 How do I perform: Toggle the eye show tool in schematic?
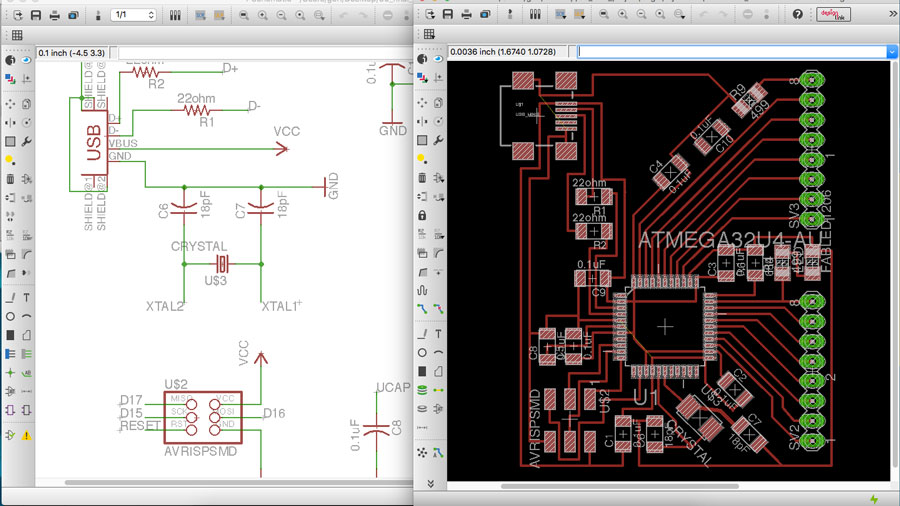tap(27, 60)
